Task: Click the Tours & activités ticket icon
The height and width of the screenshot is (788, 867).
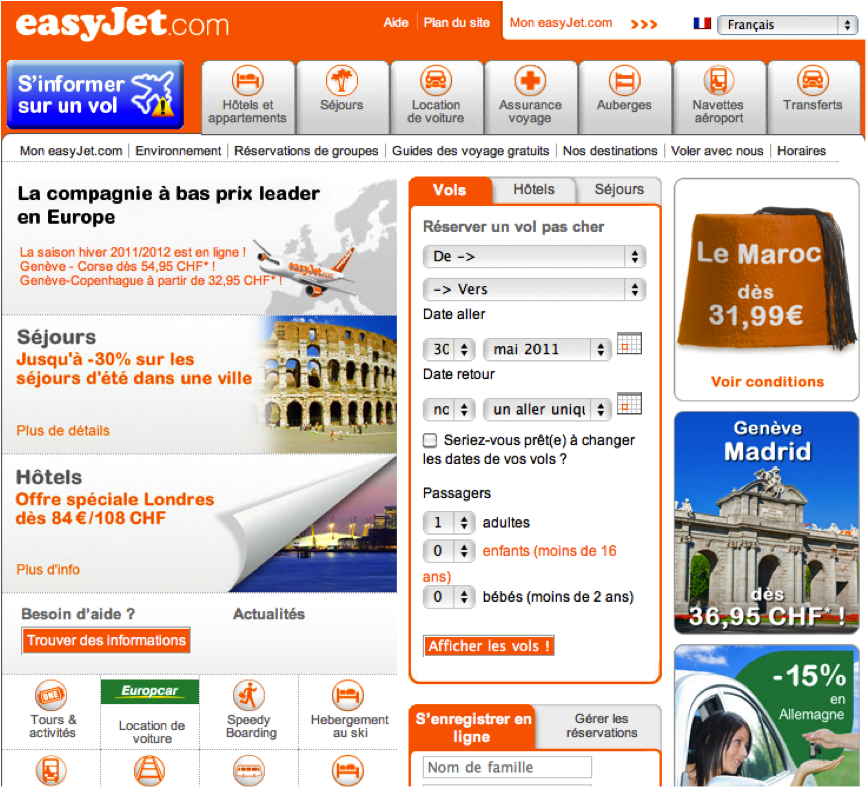Action: (x=51, y=696)
